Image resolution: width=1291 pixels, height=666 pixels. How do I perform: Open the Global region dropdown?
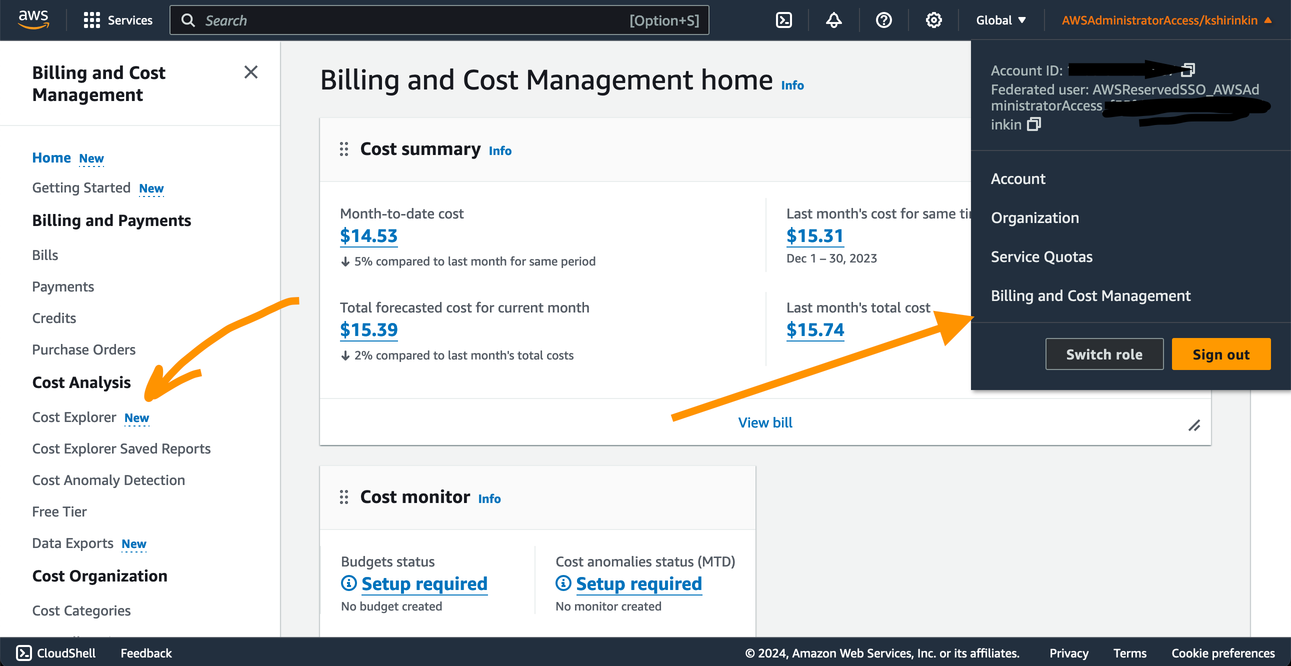1001,20
